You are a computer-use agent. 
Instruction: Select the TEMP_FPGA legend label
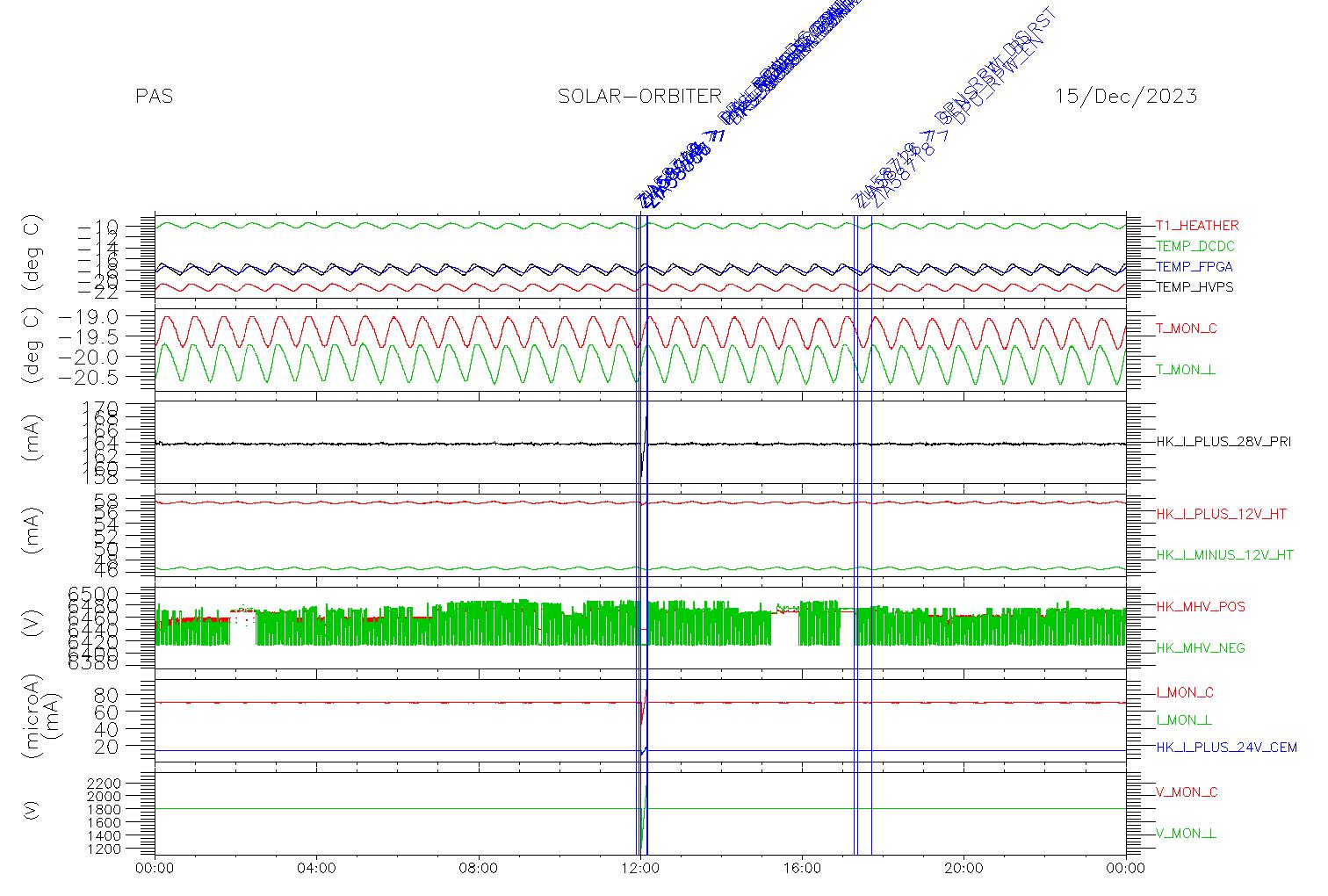1194,267
